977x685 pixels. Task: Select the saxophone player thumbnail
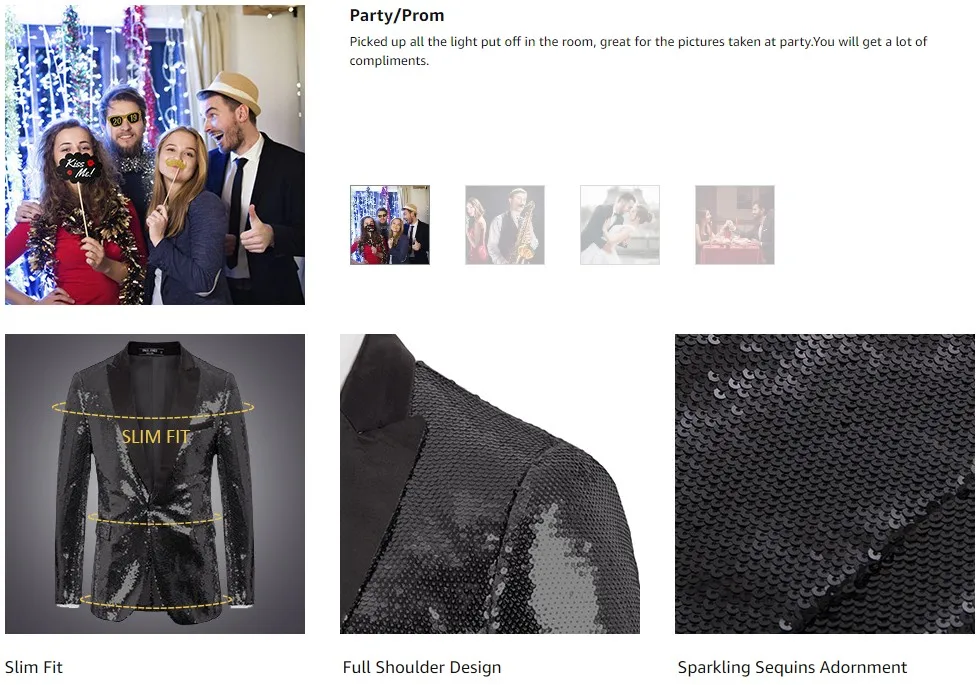tap(505, 224)
